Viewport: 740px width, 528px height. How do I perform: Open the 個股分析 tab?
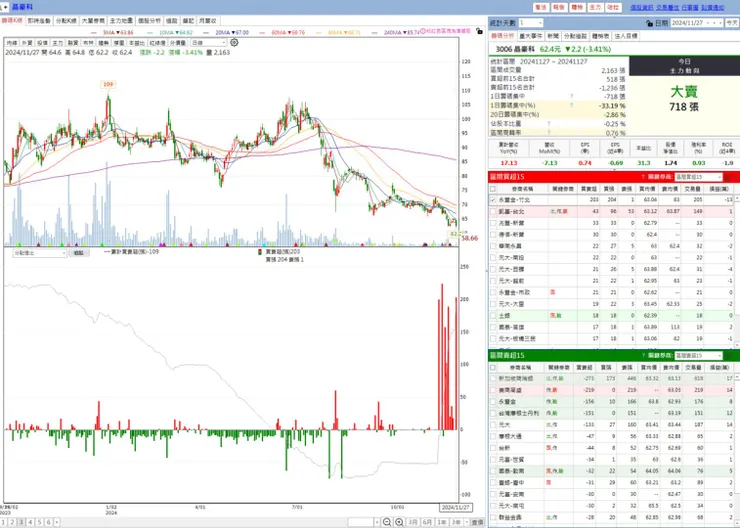[x=150, y=21]
